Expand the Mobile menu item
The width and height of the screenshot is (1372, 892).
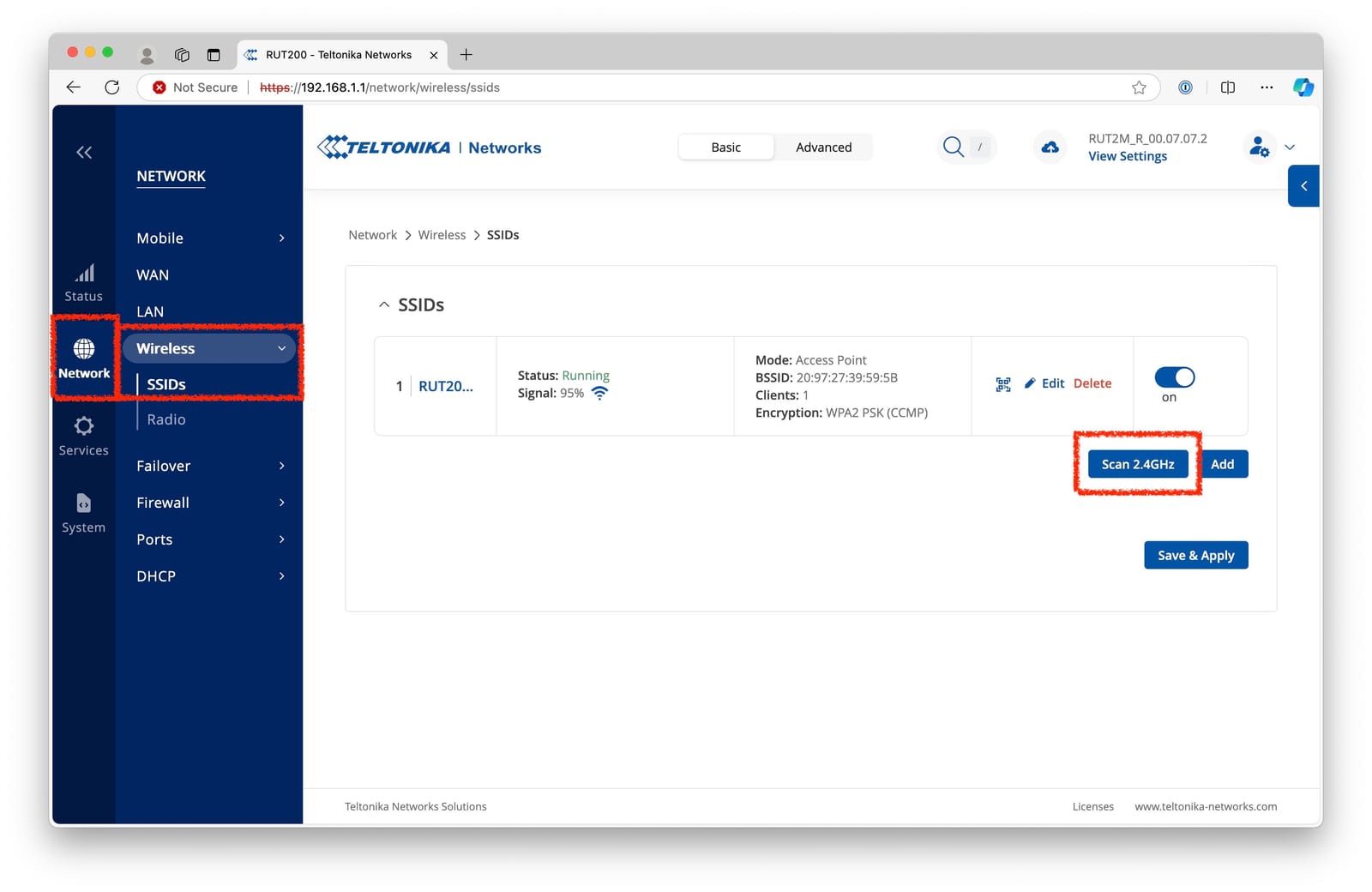pos(210,238)
